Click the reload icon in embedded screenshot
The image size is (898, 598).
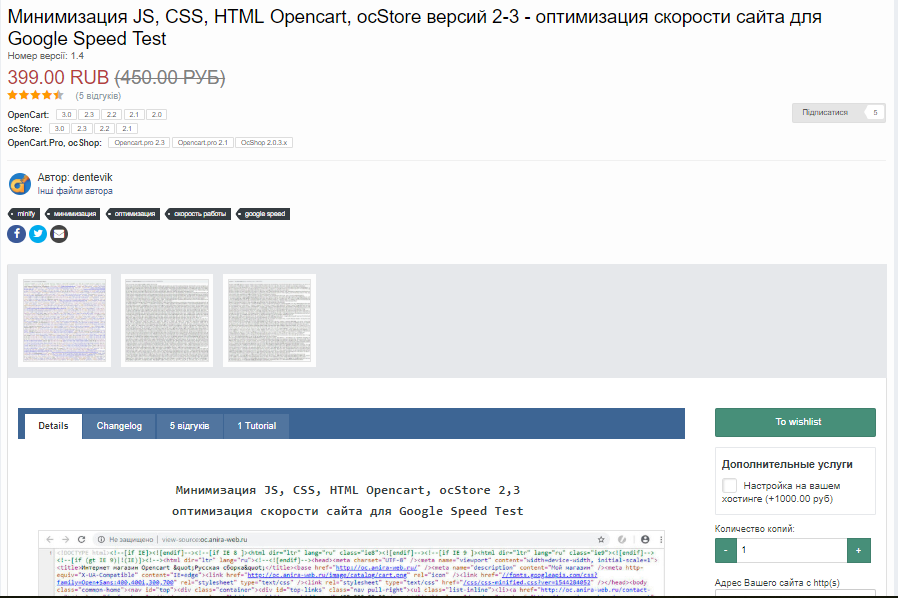81,540
